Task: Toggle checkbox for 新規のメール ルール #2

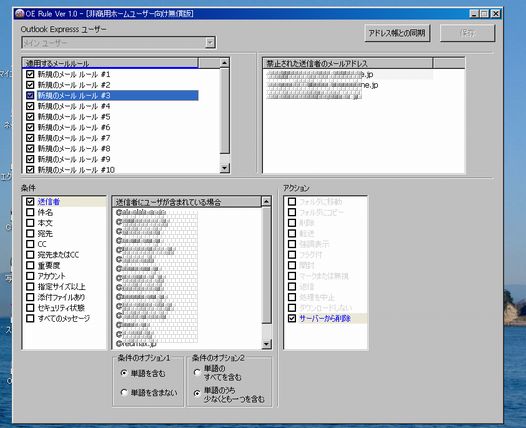Action: 30,85
